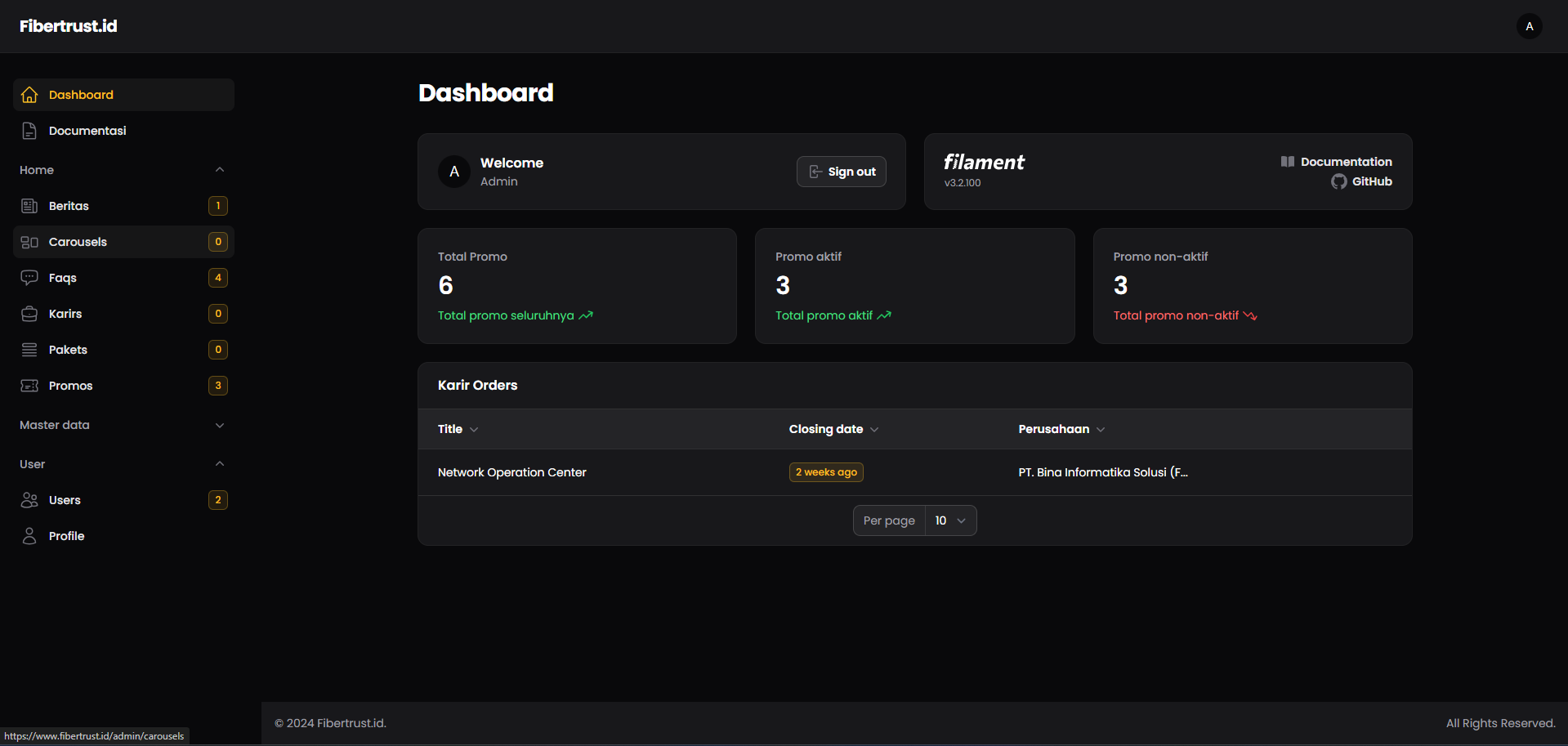
Task: Click the Beritas count badge 1
Action: [218, 206]
